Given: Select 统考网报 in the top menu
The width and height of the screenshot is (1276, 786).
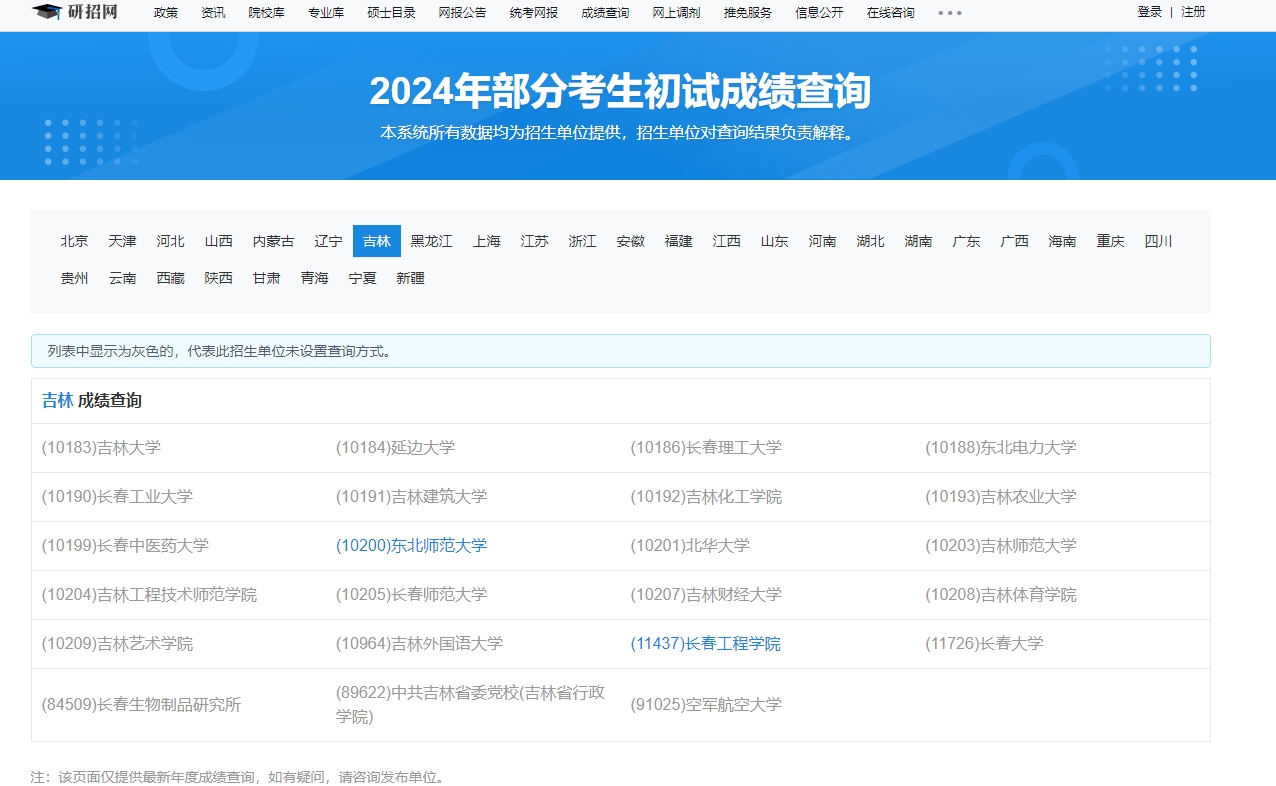Looking at the screenshot, I should coord(534,13).
